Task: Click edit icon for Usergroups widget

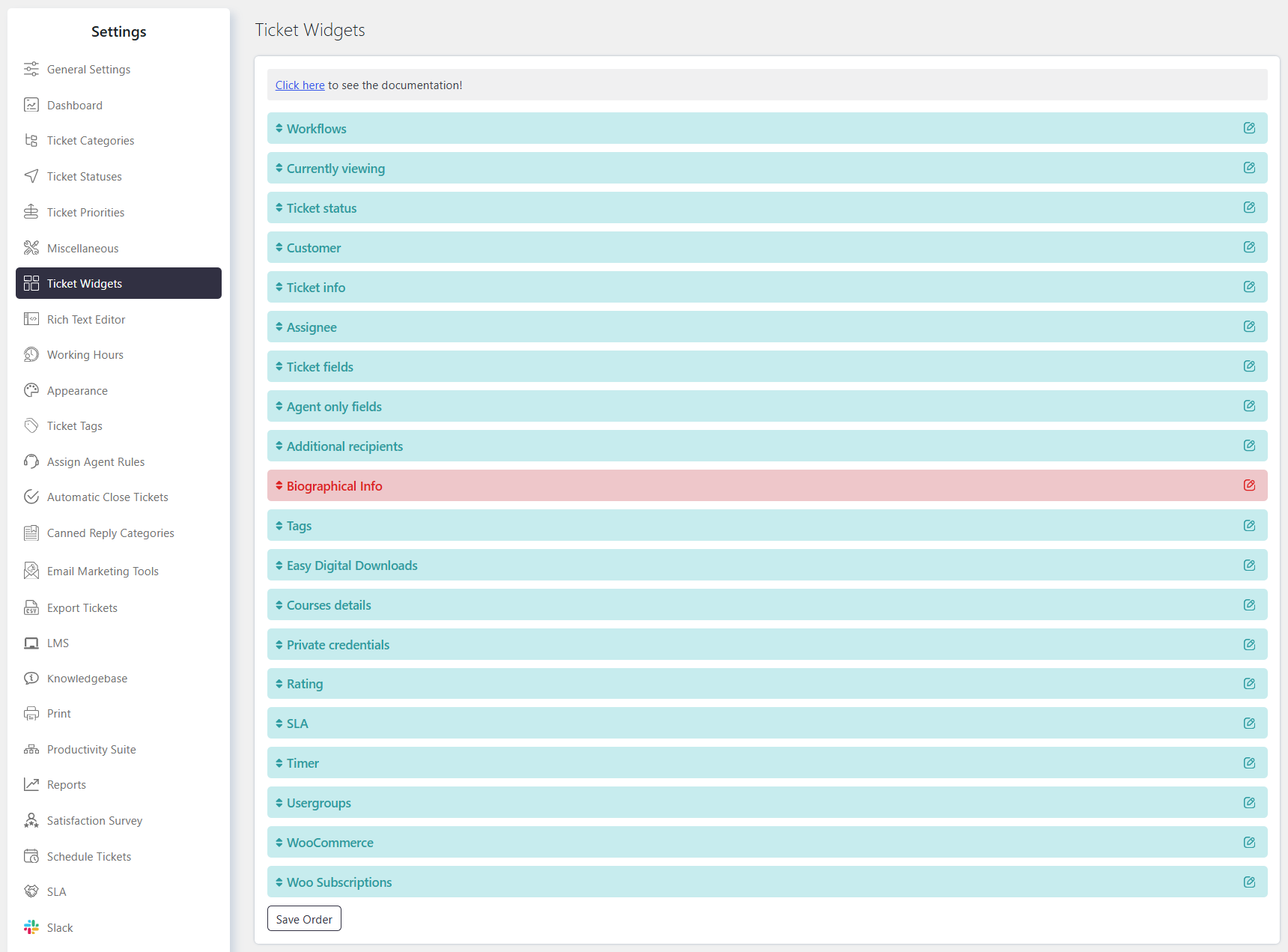Action: [1249, 803]
